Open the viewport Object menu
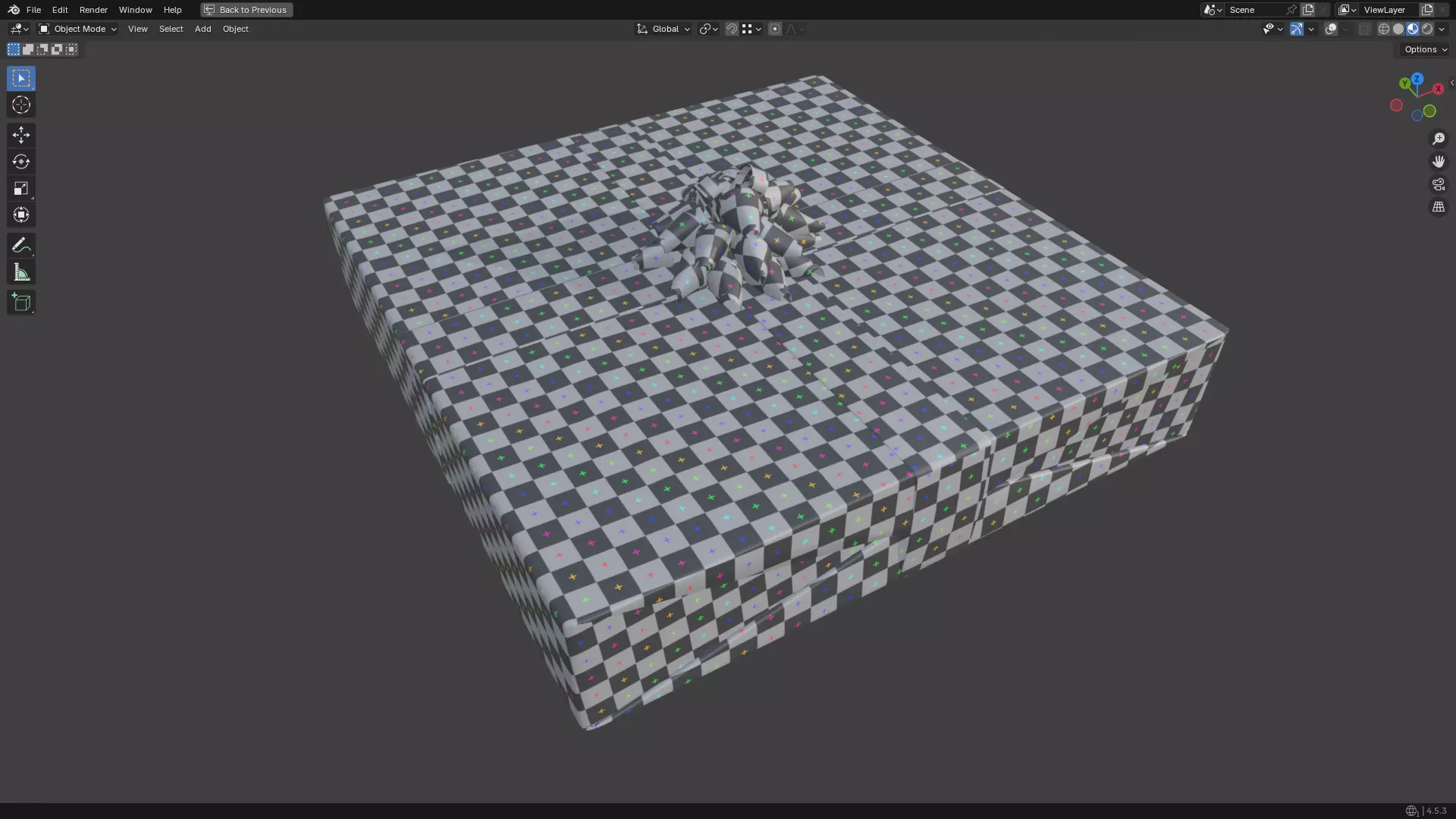 point(235,29)
